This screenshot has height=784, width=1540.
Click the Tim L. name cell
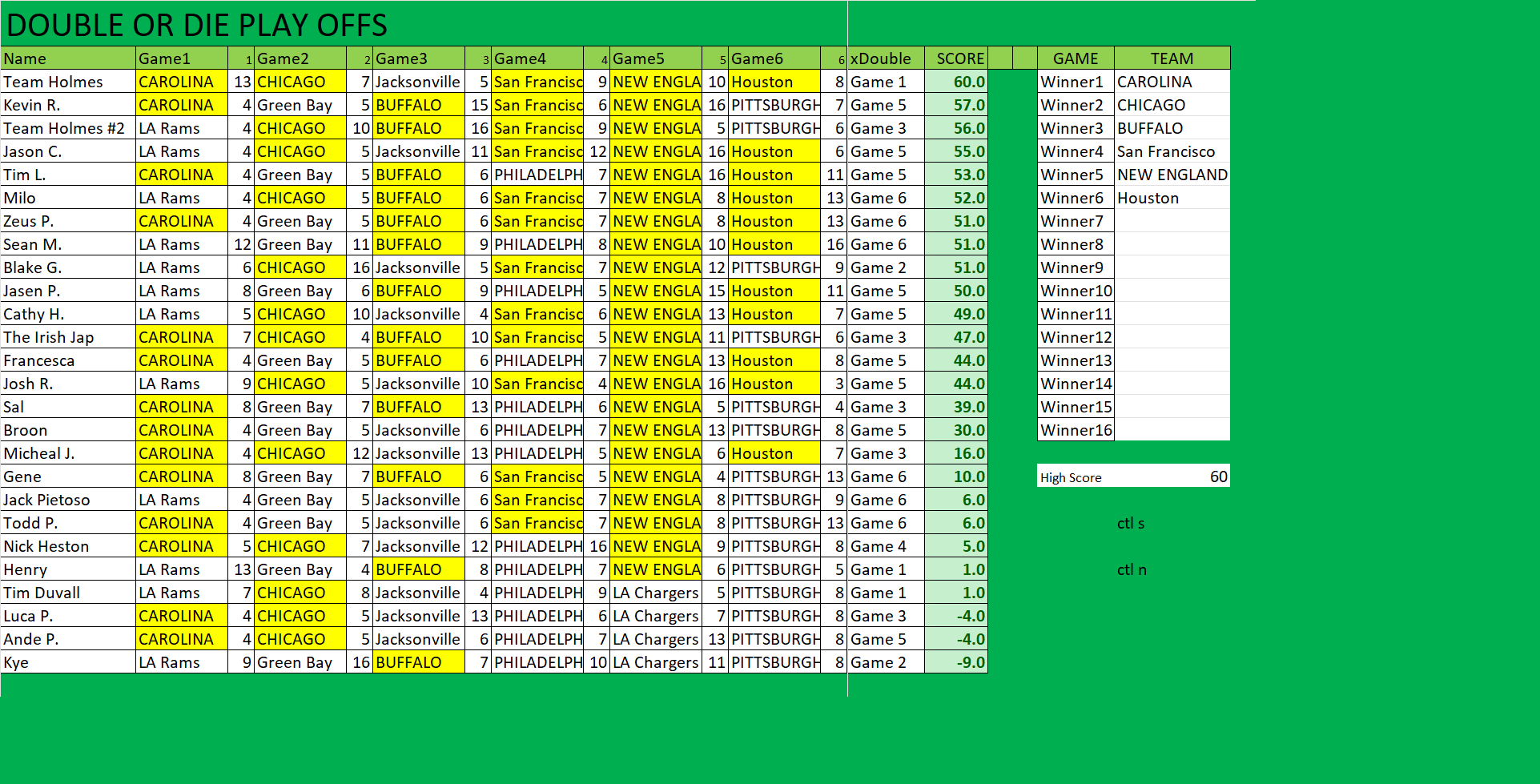coord(68,175)
